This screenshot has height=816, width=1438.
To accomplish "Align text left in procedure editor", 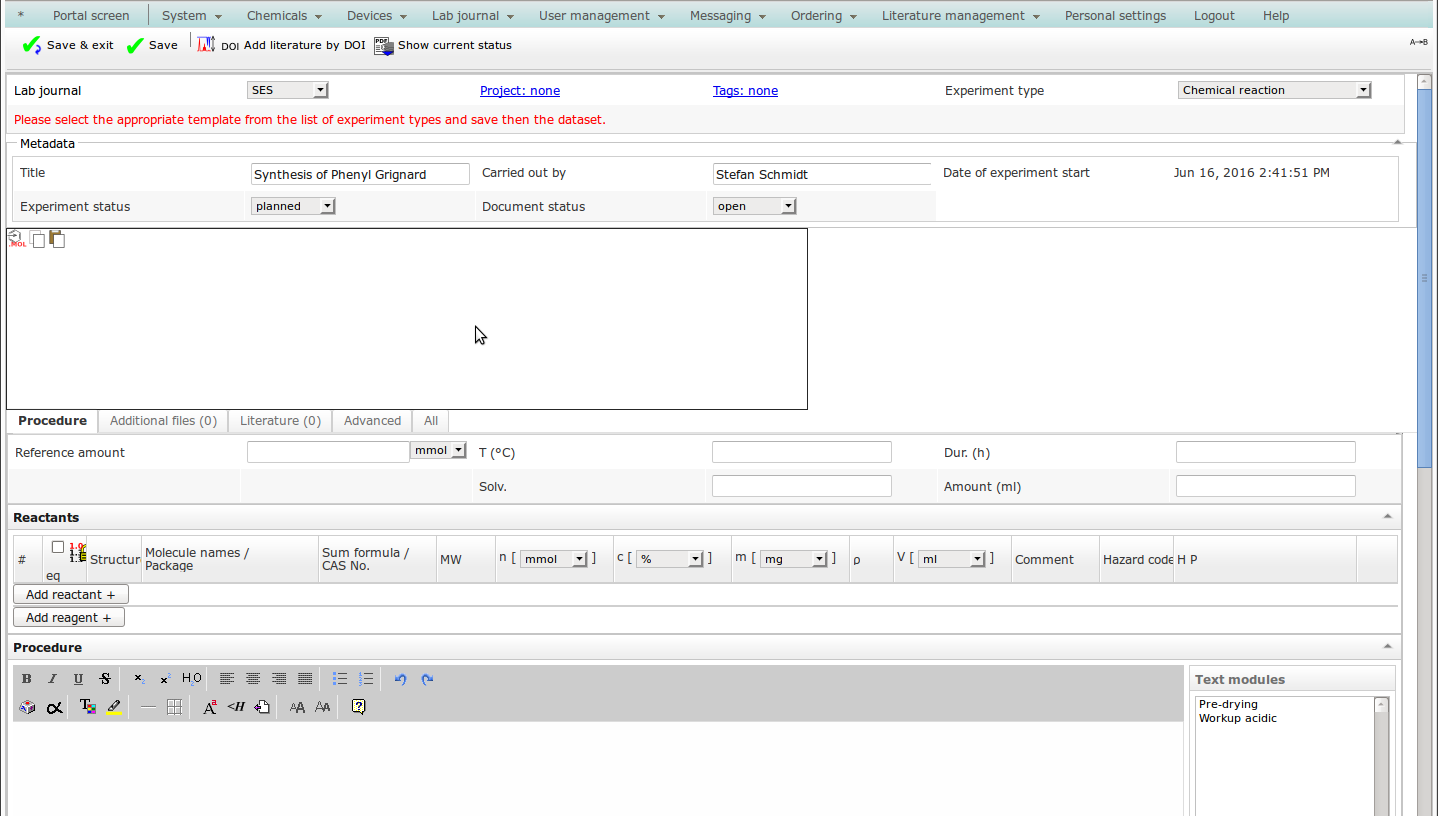I will pyautogui.click(x=227, y=679).
